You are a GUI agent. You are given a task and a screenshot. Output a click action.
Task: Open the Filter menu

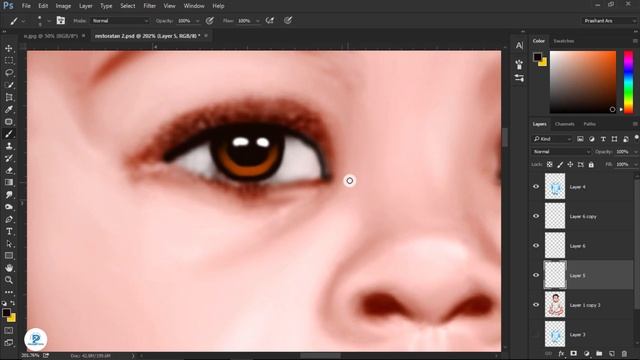click(x=149, y=6)
